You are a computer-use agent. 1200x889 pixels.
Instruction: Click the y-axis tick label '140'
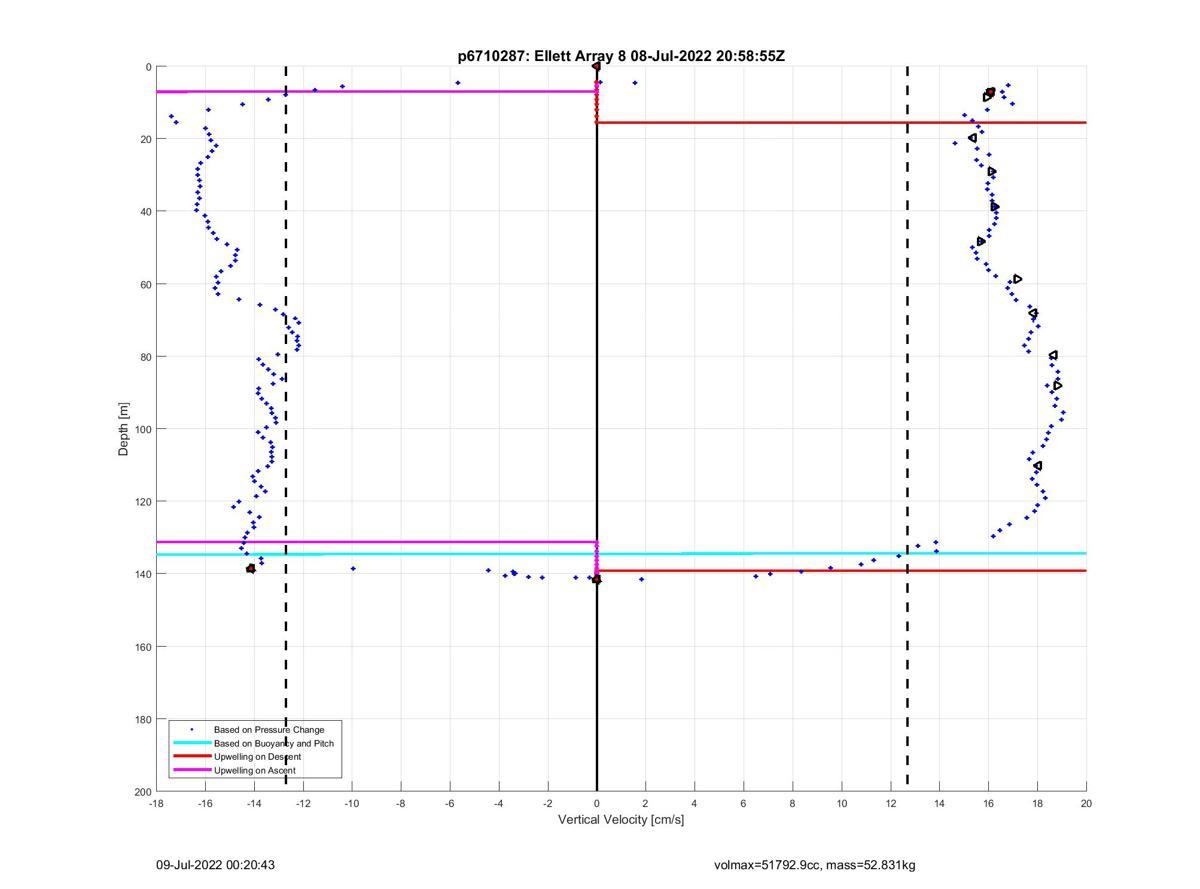click(142, 574)
